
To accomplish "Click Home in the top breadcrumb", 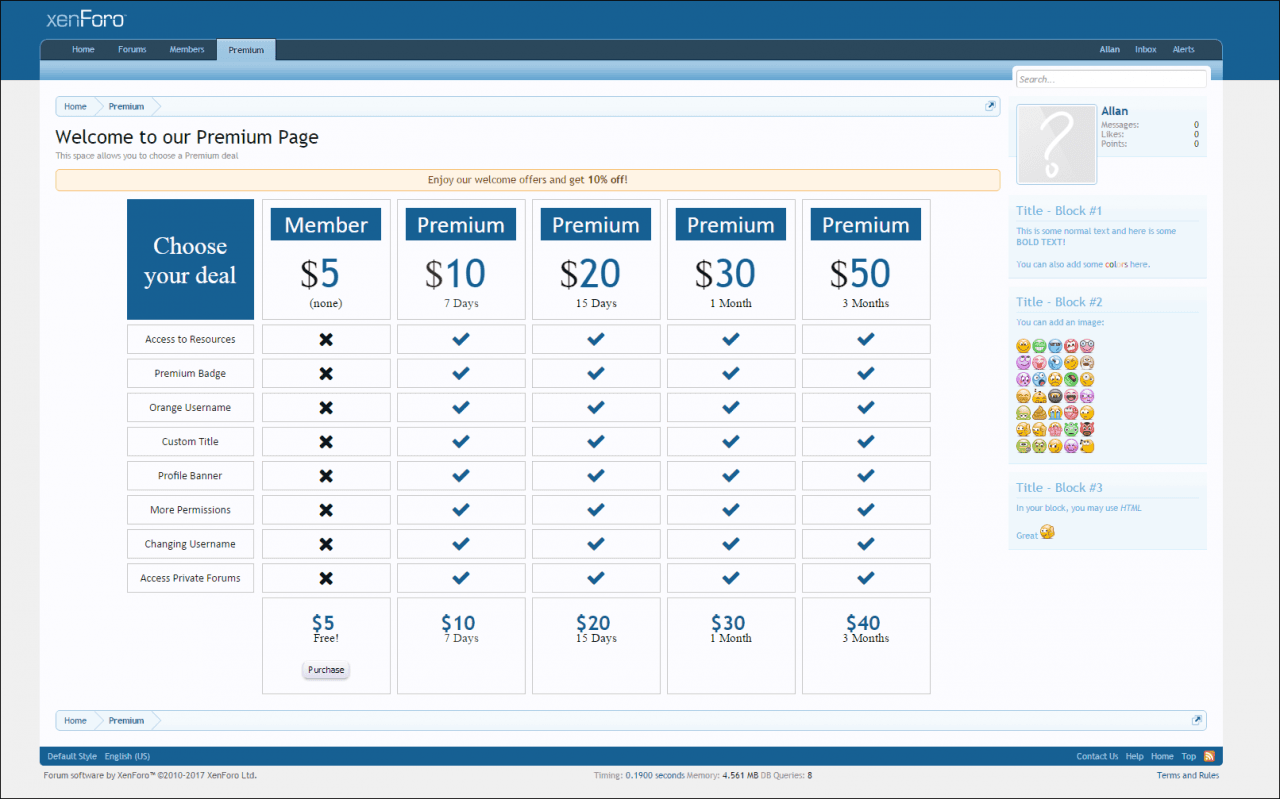I will (75, 106).
